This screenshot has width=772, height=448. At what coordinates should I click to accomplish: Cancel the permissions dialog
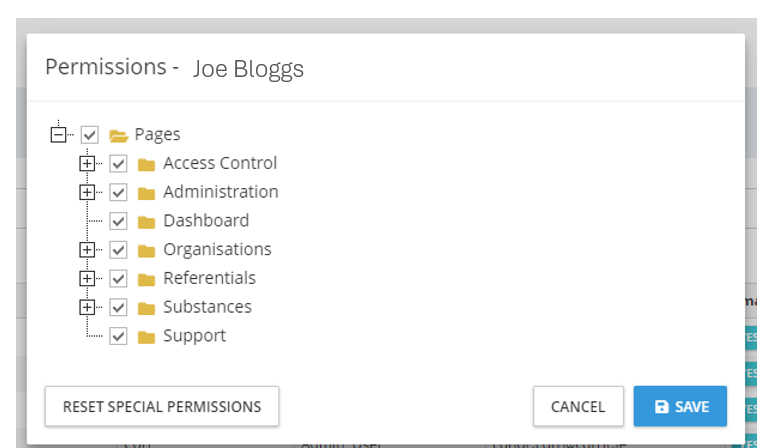(x=578, y=406)
